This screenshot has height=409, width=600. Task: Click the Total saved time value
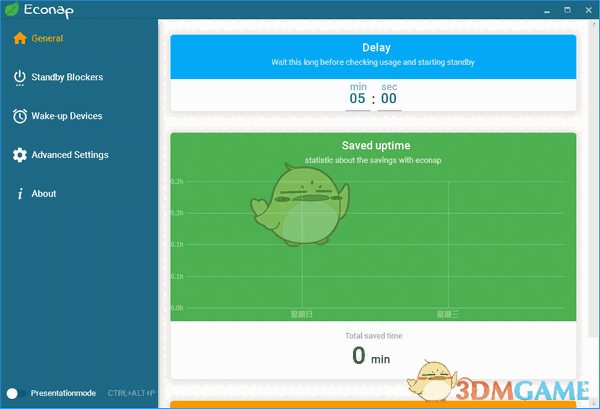click(x=370, y=356)
